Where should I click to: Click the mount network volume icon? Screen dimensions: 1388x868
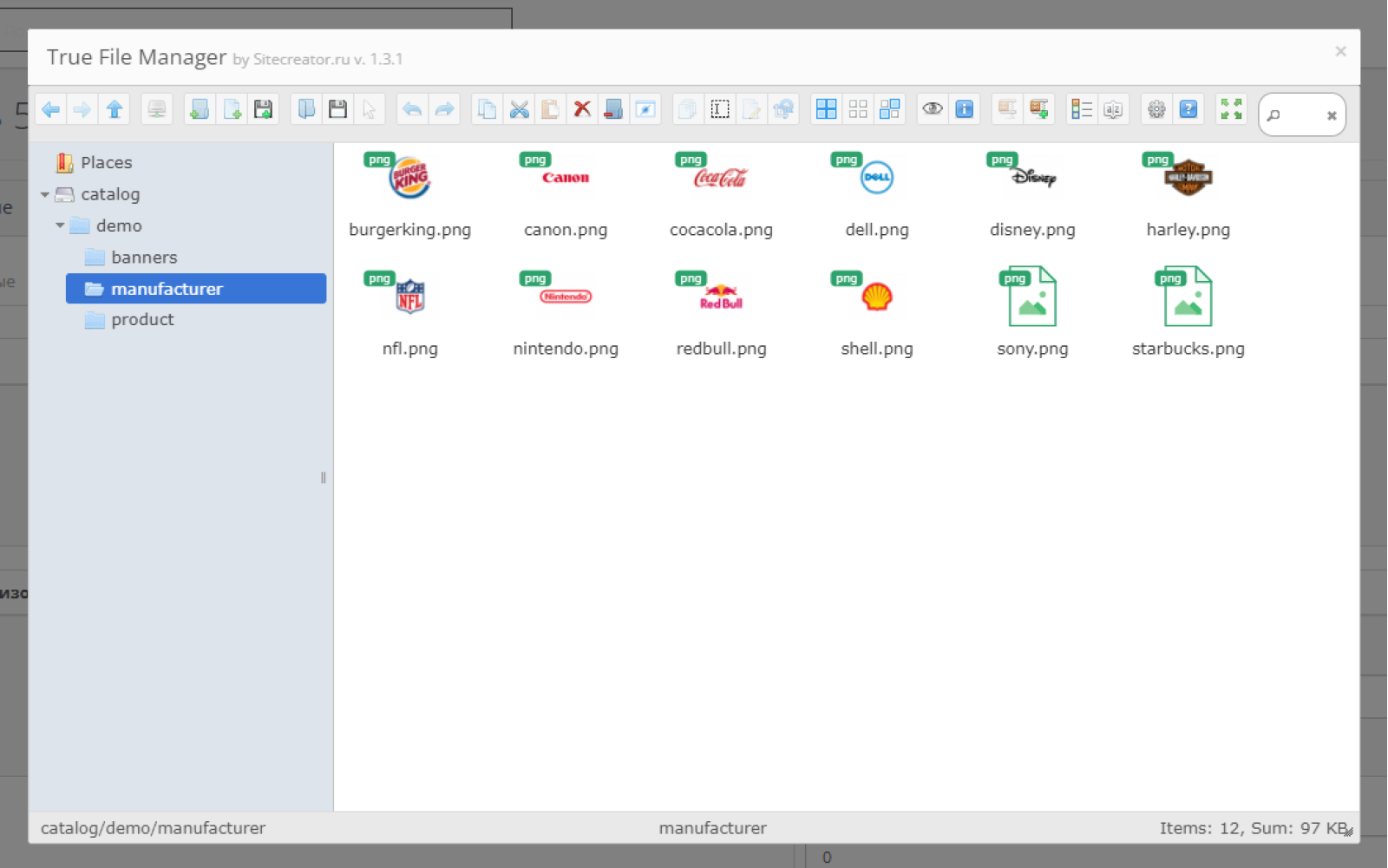pos(157,109)
